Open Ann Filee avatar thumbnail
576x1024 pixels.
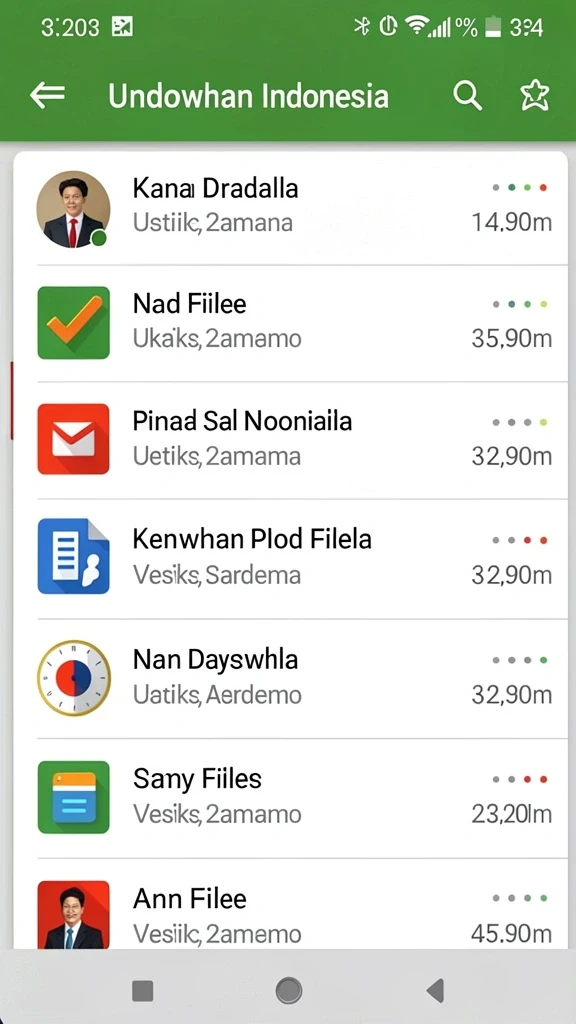point(73,914)
